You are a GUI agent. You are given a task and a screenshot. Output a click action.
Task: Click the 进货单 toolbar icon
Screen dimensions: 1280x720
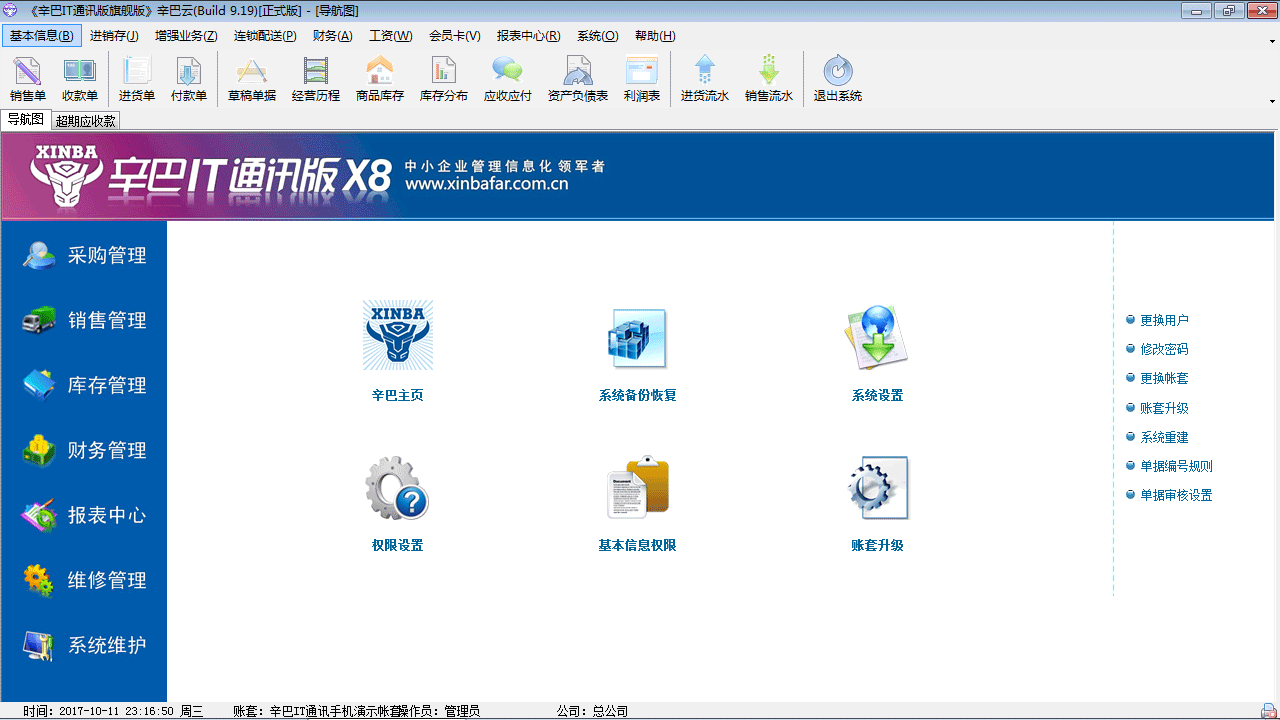[137, 79]
